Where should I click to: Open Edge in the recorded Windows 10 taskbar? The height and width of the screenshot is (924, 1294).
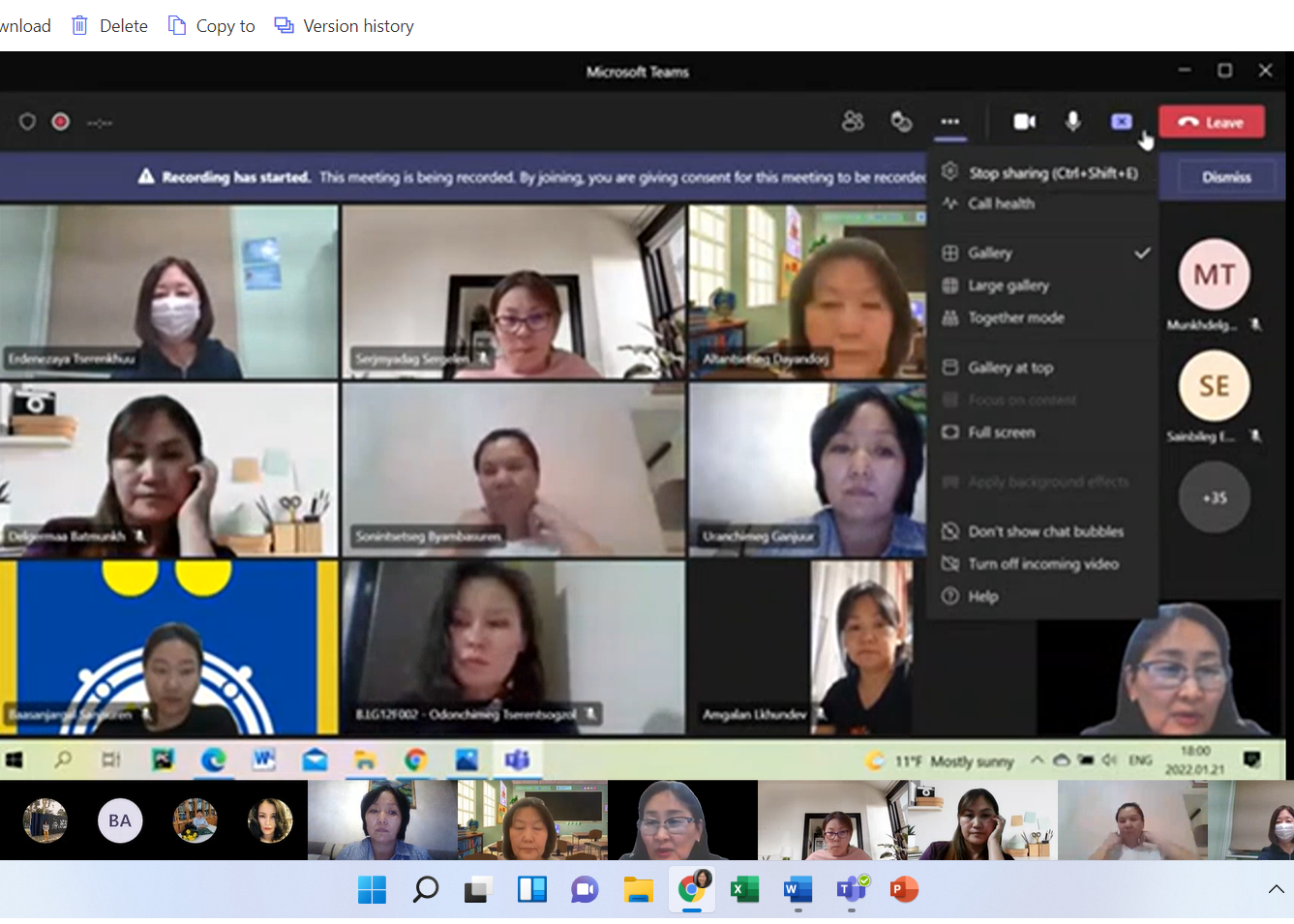(x=213, y=760)
